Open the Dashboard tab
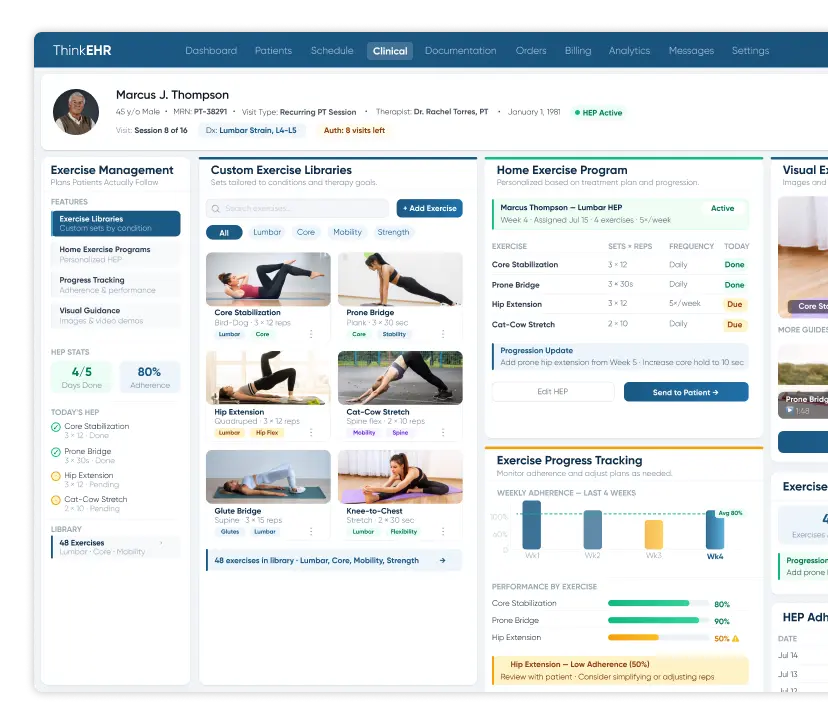The width and height of the screenshot is (828, 724). click(211, 51)
